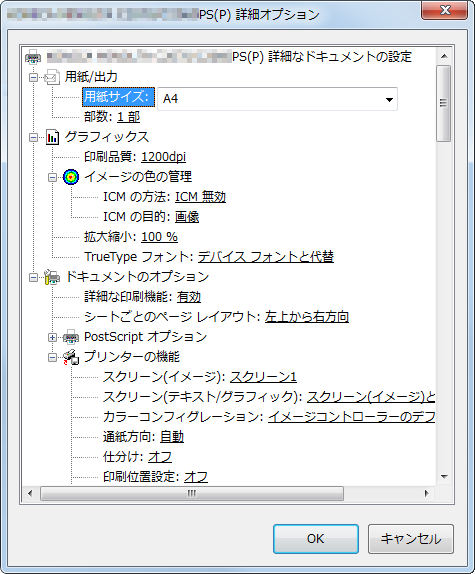475x574 pixels.
Task: Select the ICM 無効 setting link
Action: click(x=200, y=197)
